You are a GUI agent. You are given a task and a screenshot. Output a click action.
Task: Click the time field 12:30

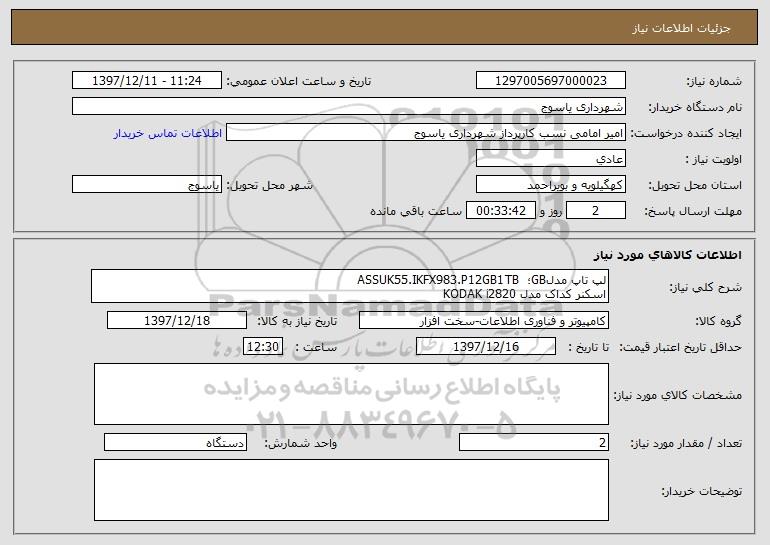tap(263, 347)
